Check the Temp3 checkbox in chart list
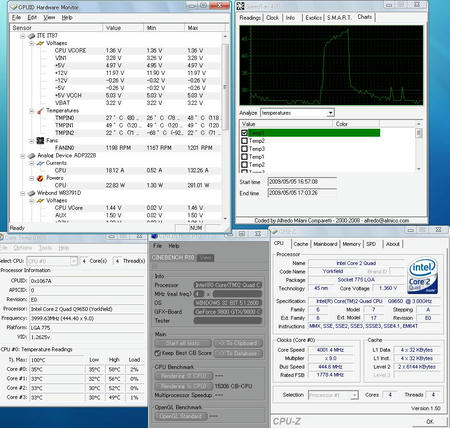The width and height of the screenshot is (450, 428). (244, 149)
